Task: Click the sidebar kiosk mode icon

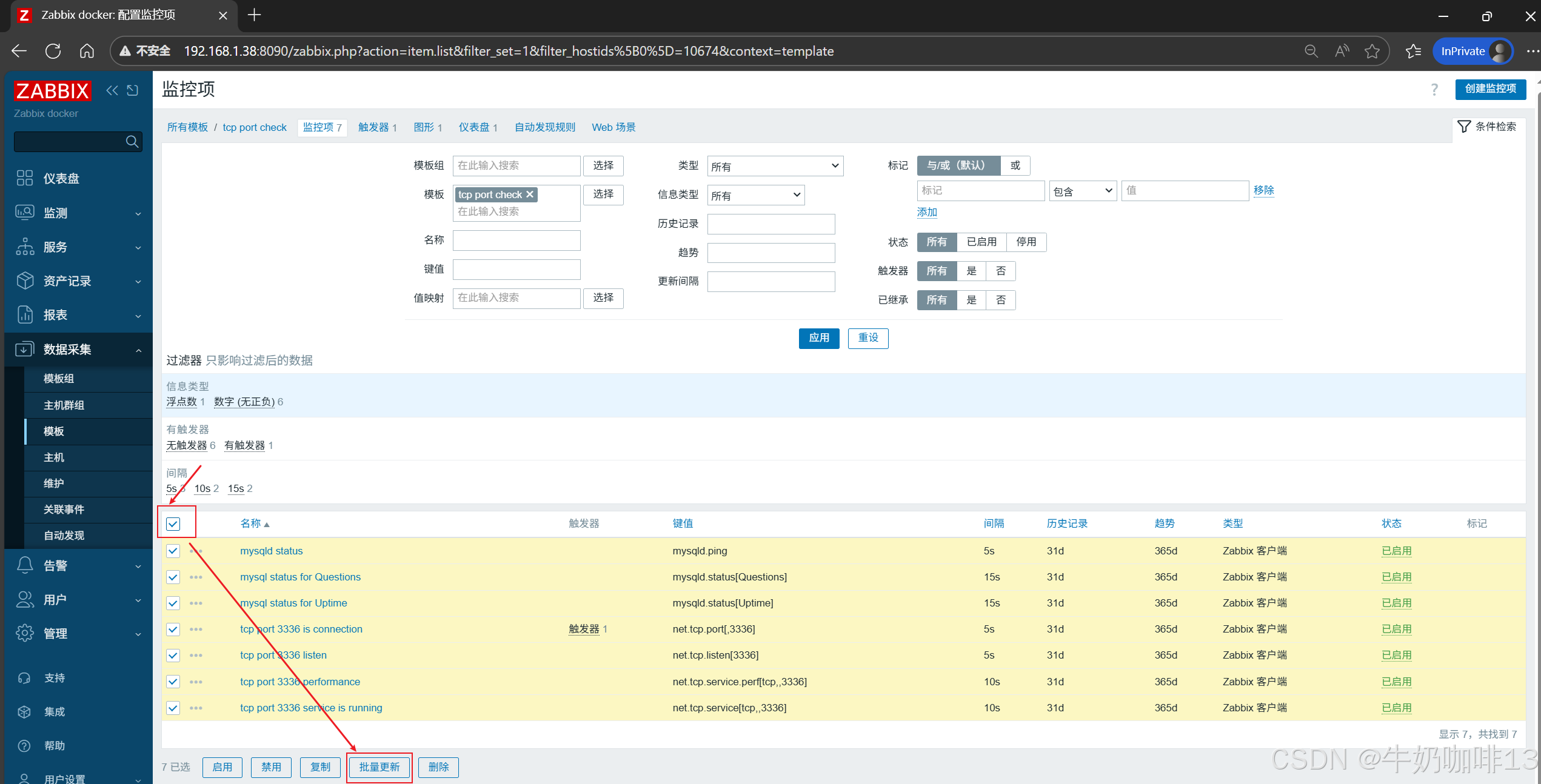Action: point(133,90)
